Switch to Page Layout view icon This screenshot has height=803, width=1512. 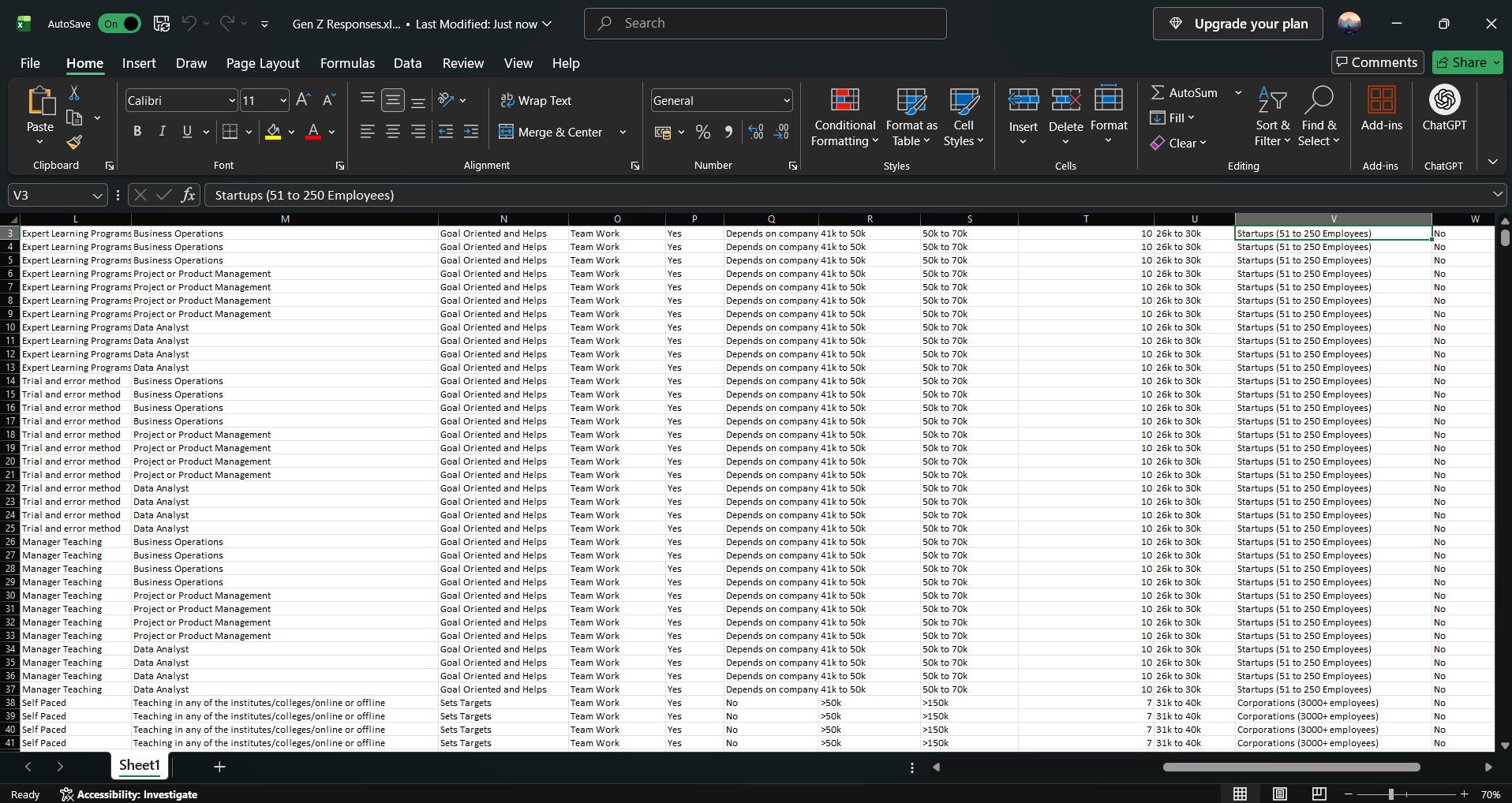(x=1280, y=794)
